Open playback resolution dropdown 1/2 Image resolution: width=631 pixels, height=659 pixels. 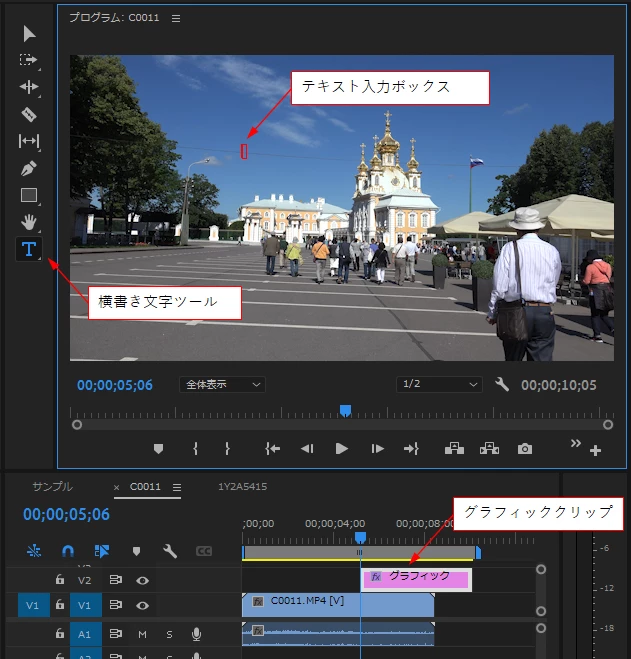point(439,384)
